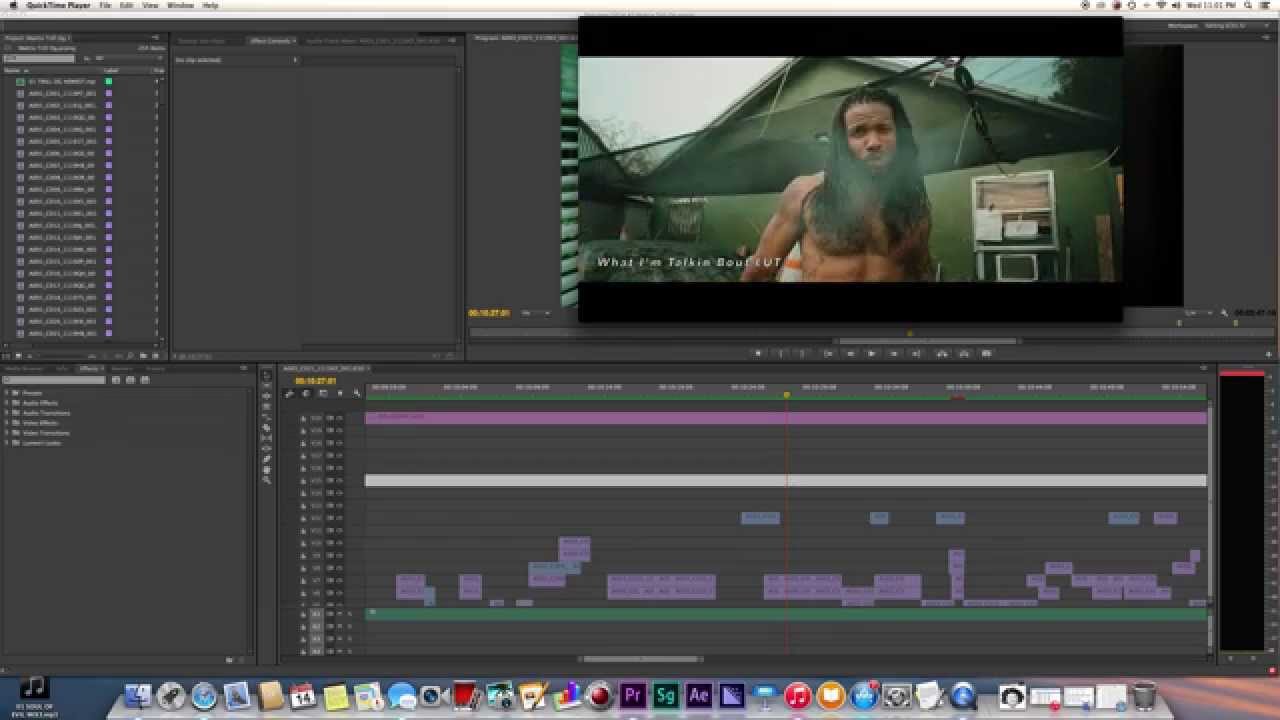The height and width of the screenshot is (720, 1280).
Task: Open the Effects panel menu
Action: pyautogui.click(x=244, y=368)
